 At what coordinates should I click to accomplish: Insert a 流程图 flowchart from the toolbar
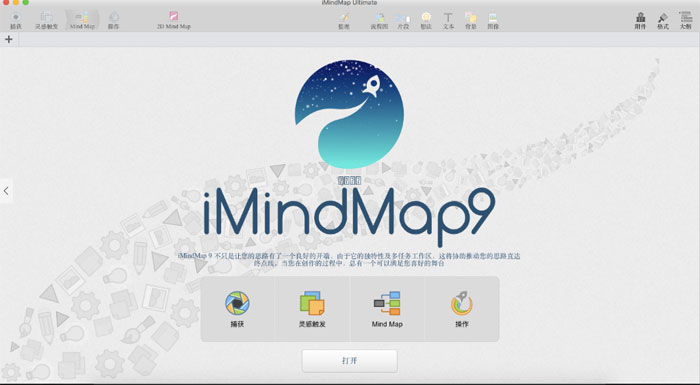(x=379, y=20)
